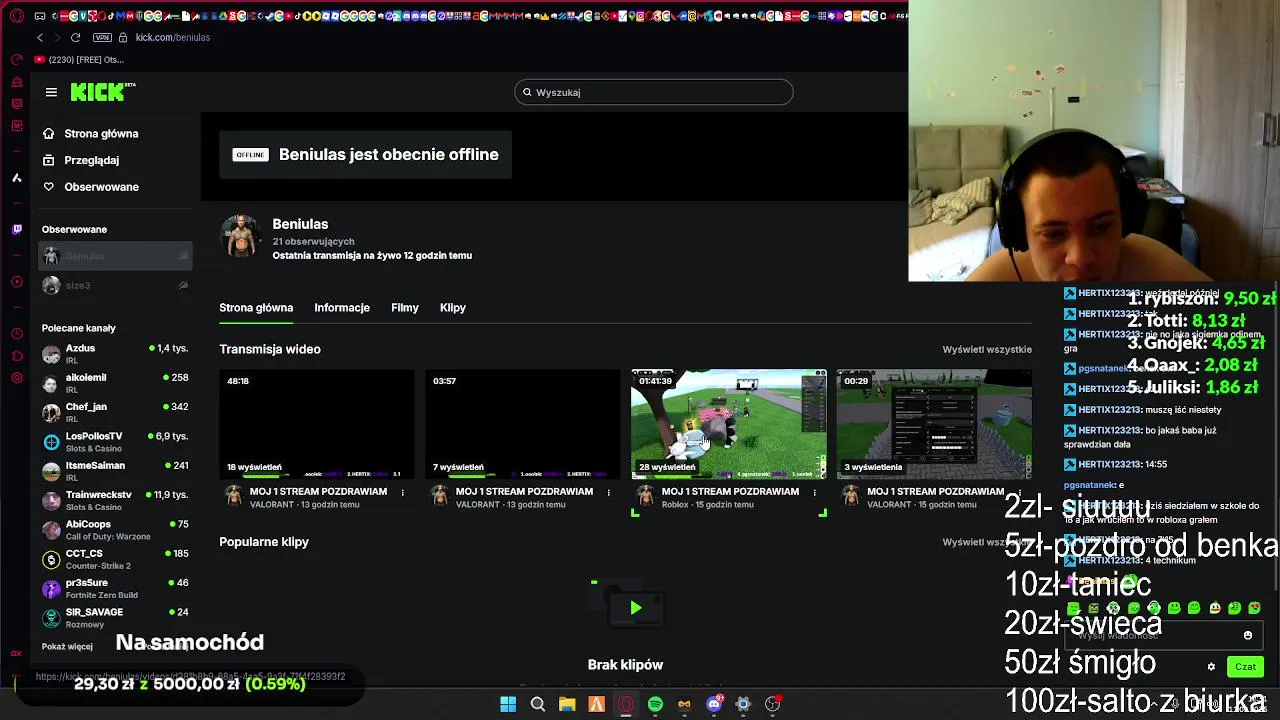Open chat settings gear icon
1280x720 pixels.
pos(1211,667)
